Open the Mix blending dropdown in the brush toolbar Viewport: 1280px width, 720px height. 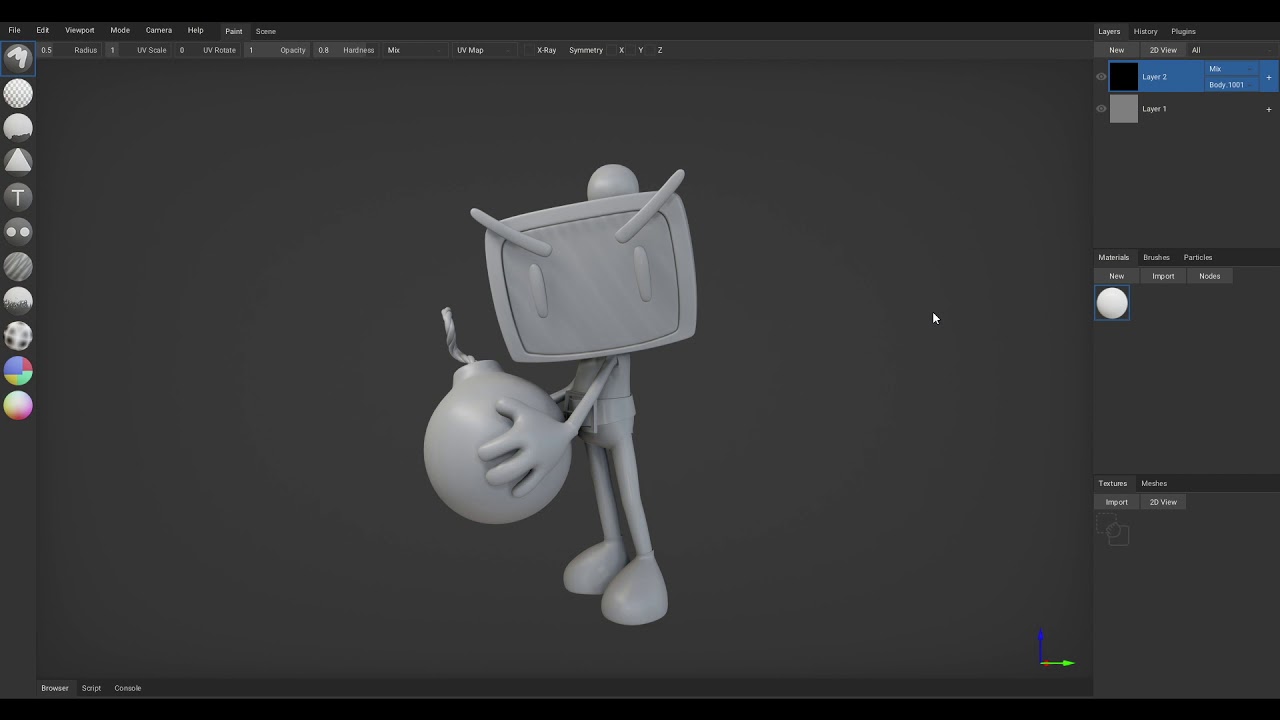click(x=412, y=50)
